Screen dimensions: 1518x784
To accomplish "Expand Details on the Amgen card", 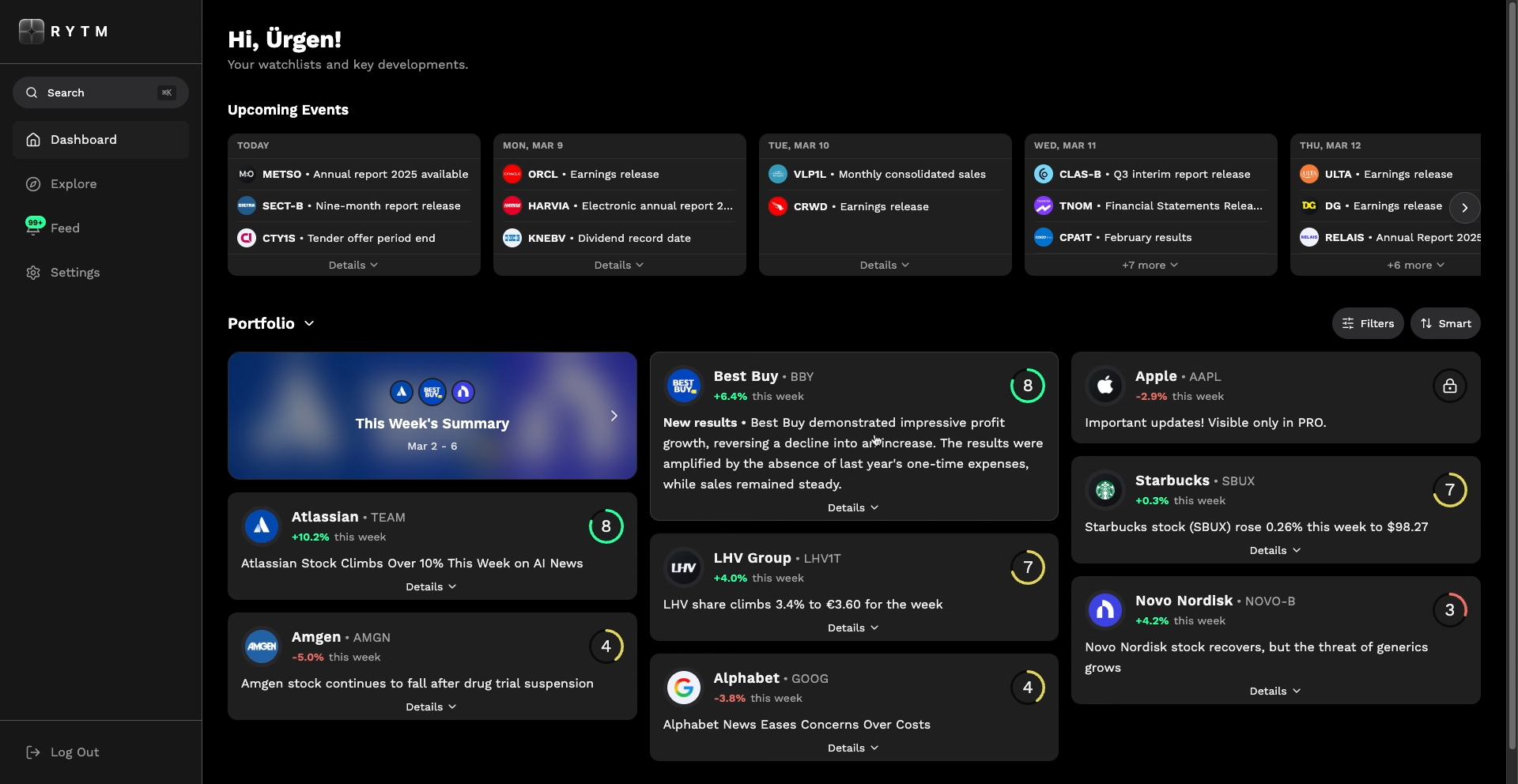I will [431, 707].
